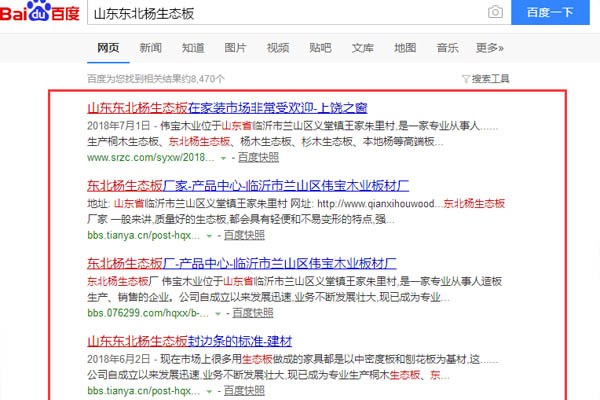Image resolution: width=600 pixels, height=400 pixels.
Task: Click the result count text 百度为您找到相关结果约8,470个
Action: (156, 79)
